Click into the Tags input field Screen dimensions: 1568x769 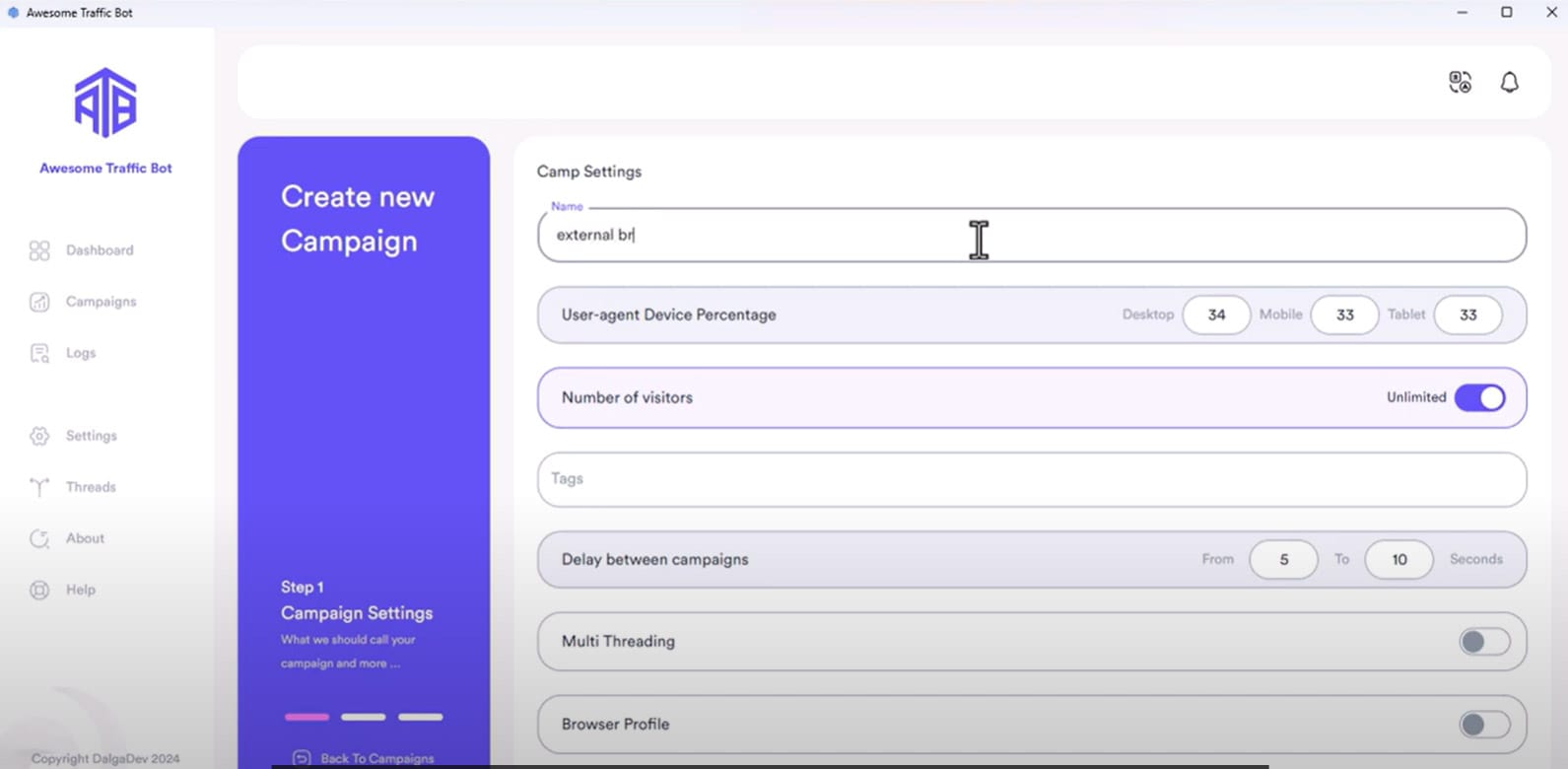click(x=1032, y=479)
